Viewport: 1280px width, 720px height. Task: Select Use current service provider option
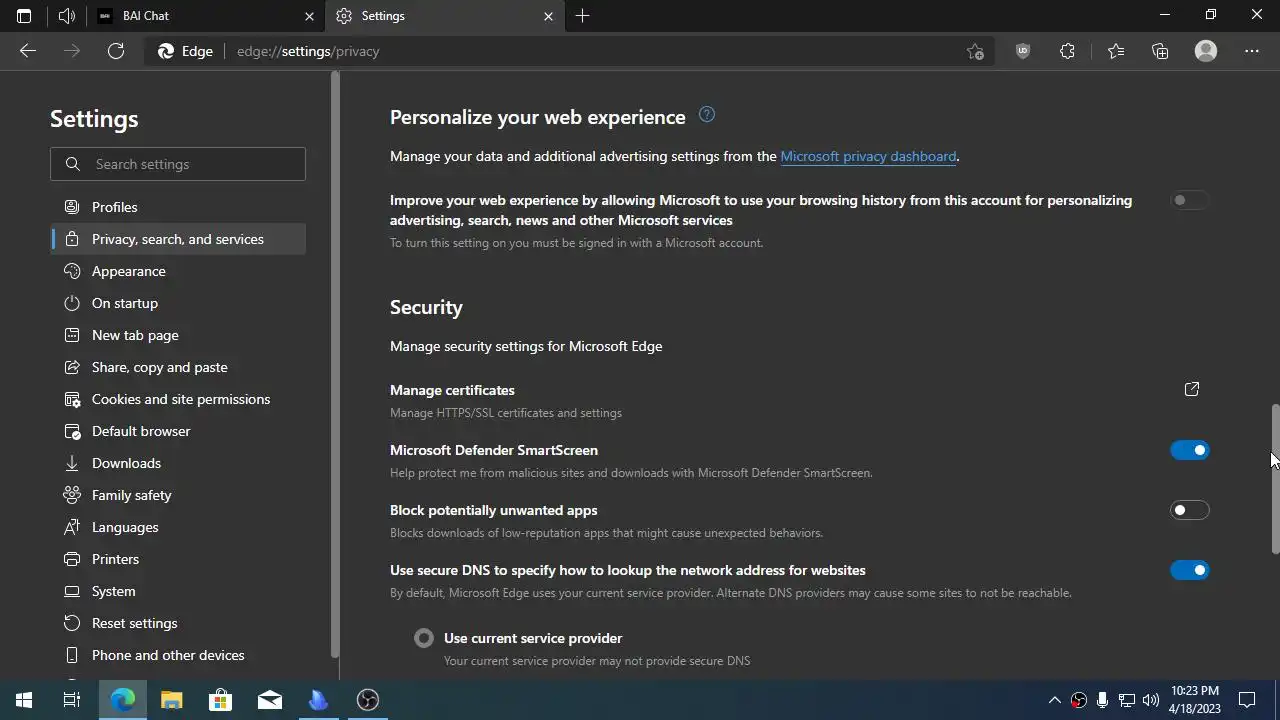tap(424, 638)
